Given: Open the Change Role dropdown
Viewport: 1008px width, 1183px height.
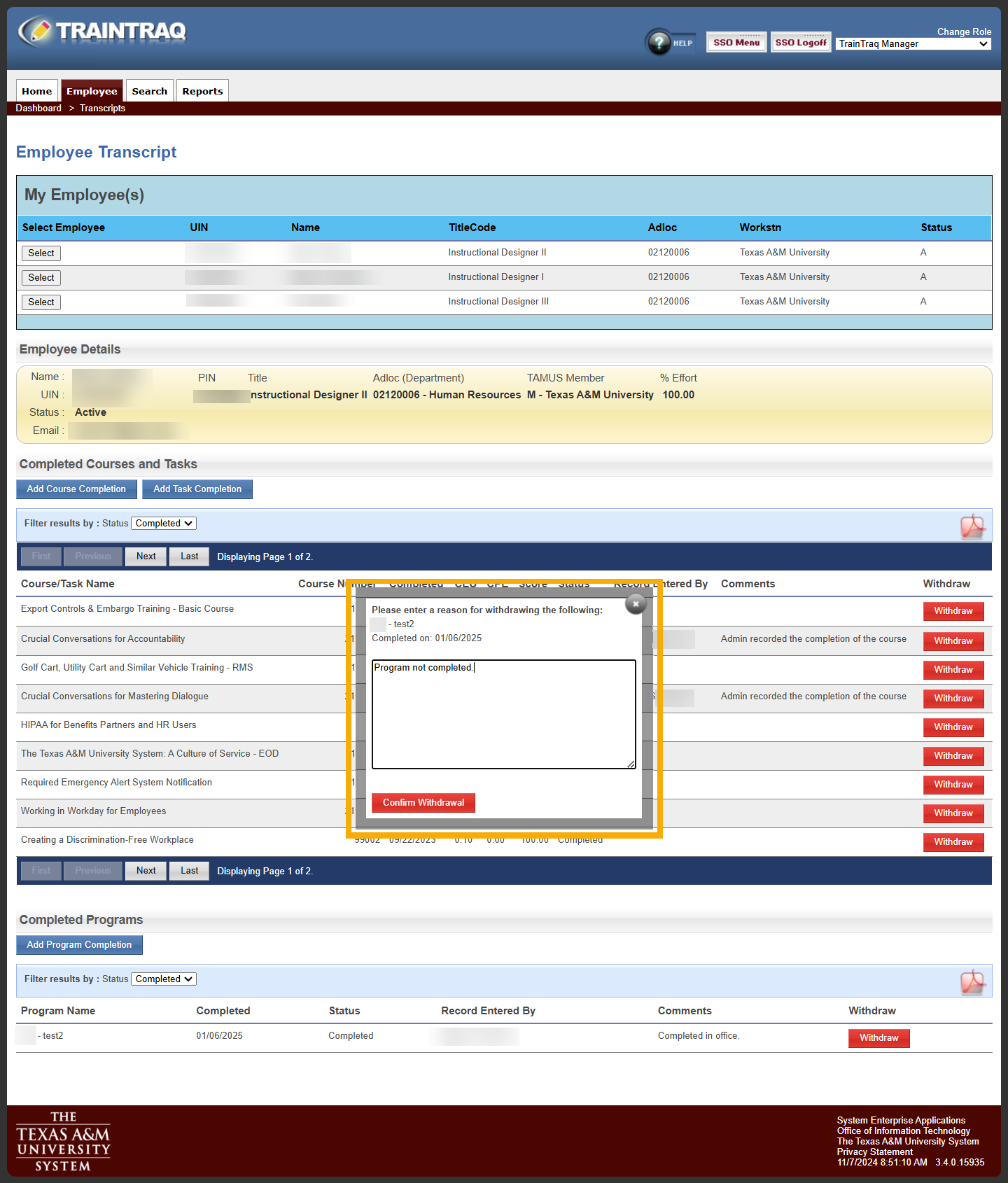Looking at the screenshot, I should pyautogui.click(x=913, y=44).
